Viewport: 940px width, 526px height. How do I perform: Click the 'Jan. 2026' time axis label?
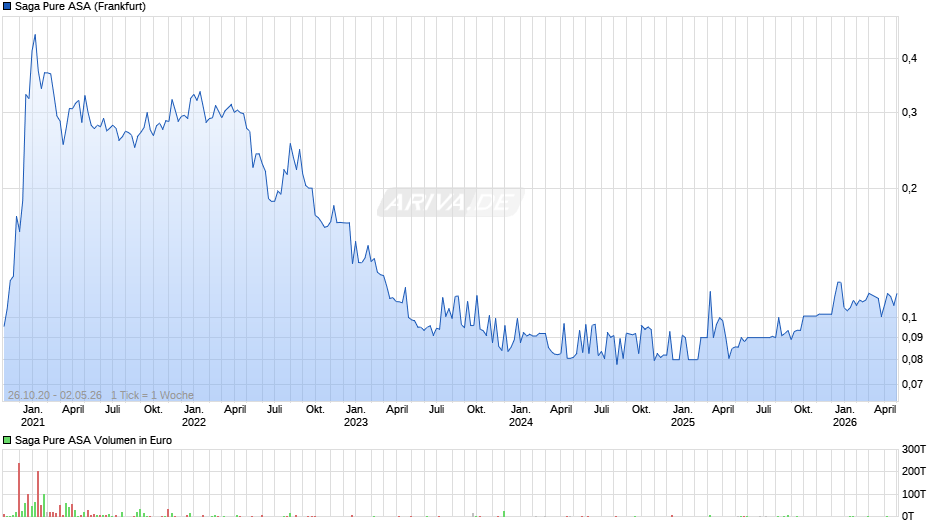(845, 416)
